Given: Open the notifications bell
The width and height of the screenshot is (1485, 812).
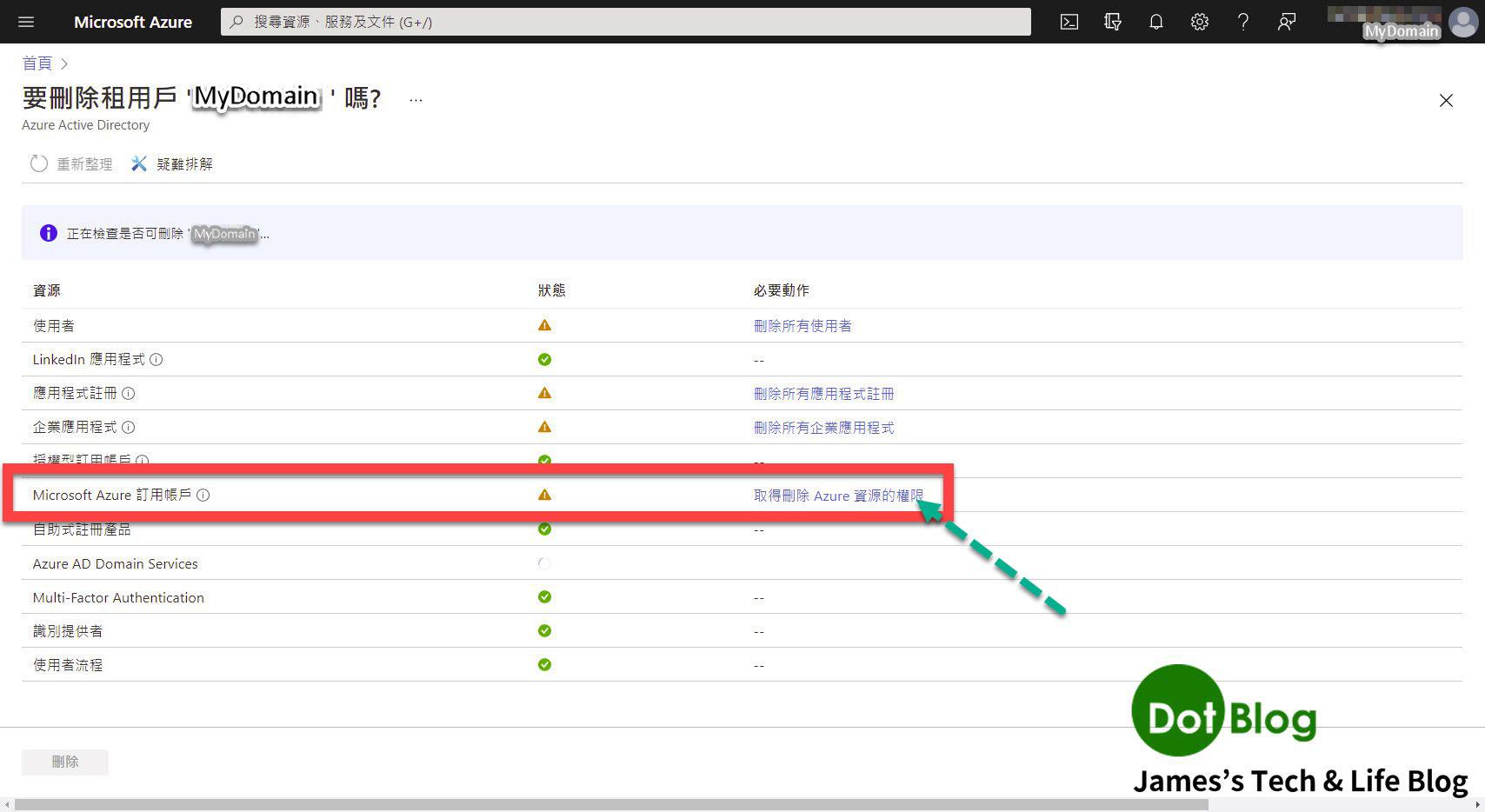Looking at the screenshot, I should [1156, 22].
